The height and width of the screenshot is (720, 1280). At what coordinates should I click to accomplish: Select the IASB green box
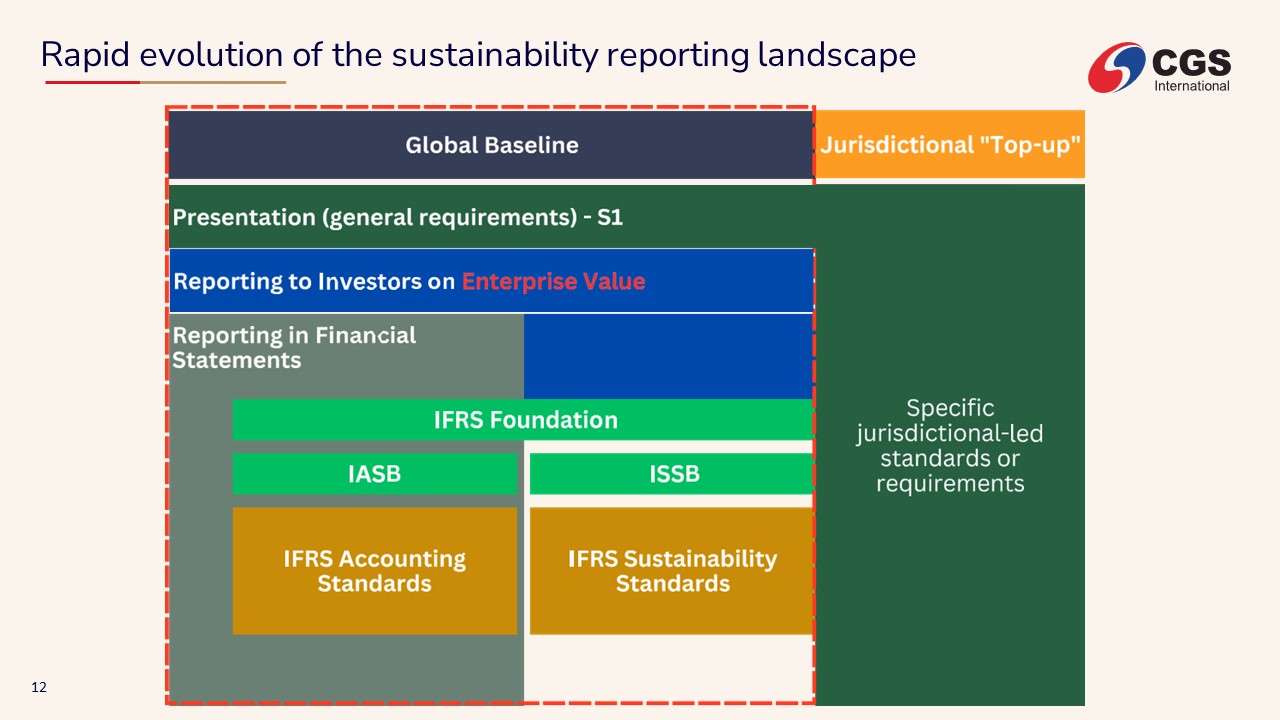[374, 474]
